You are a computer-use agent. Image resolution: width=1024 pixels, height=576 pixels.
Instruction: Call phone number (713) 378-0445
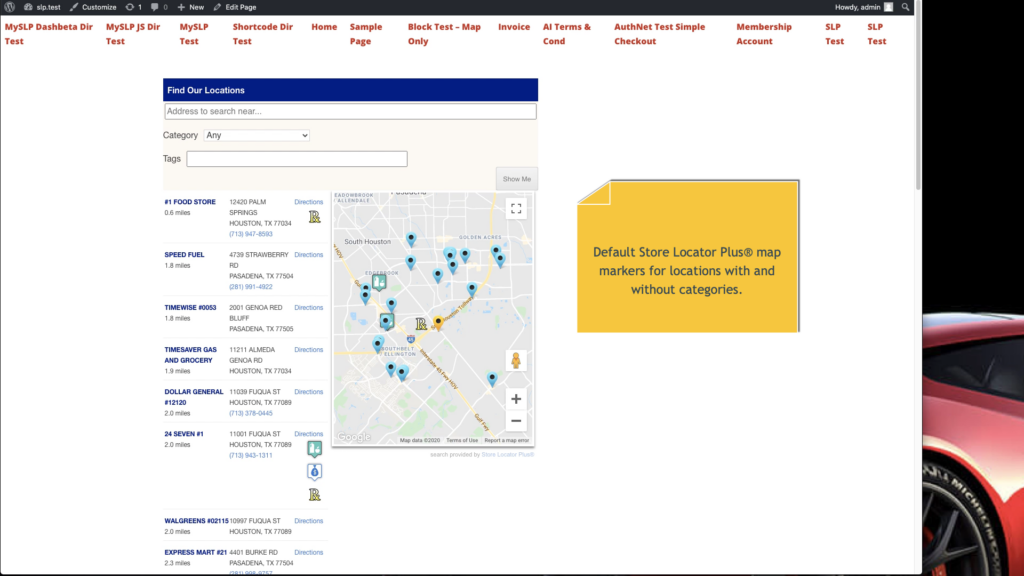pos(251,413)
